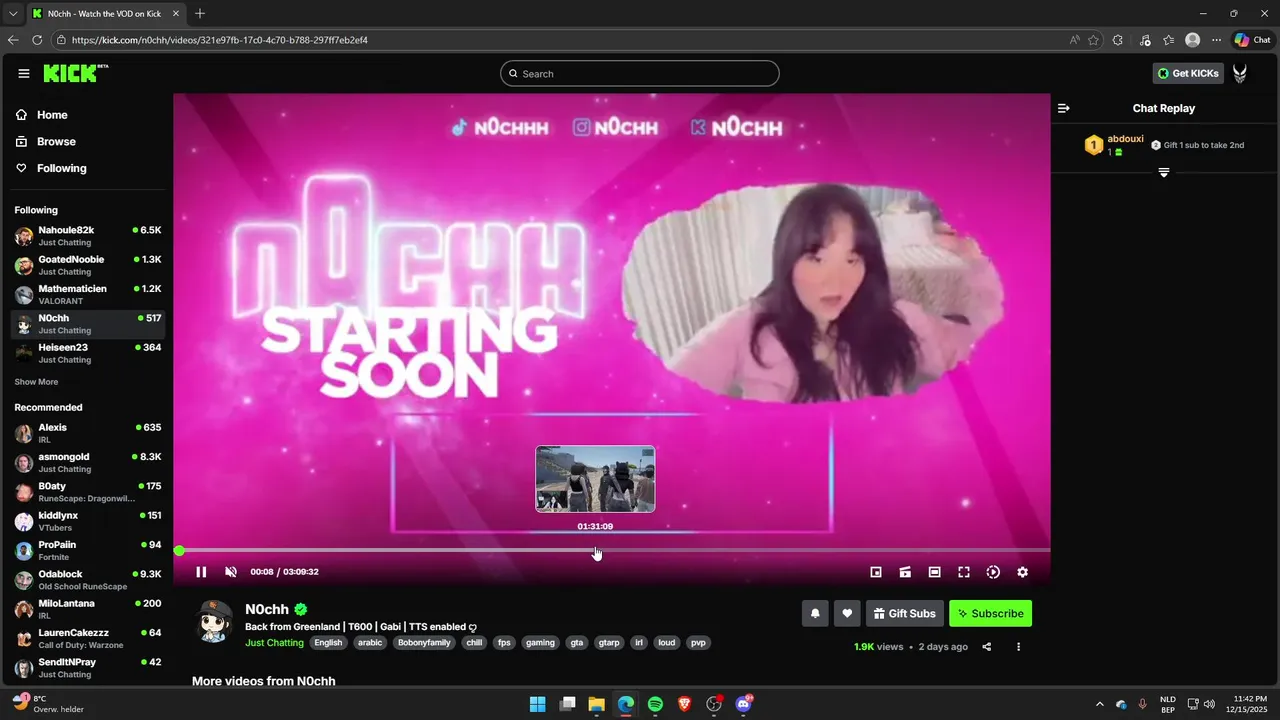The width and height of the screenshot is (1280, 720).
Task: Open browser tab list dropdown
Action: [x=13, y=14]
